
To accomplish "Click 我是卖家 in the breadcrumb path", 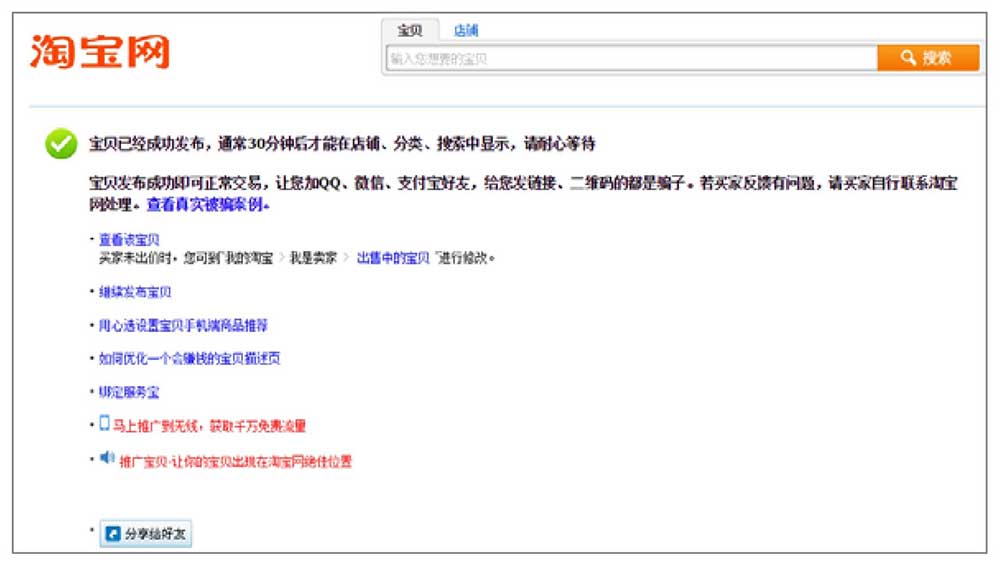I will pyautogui.click(x=312, y=257).
